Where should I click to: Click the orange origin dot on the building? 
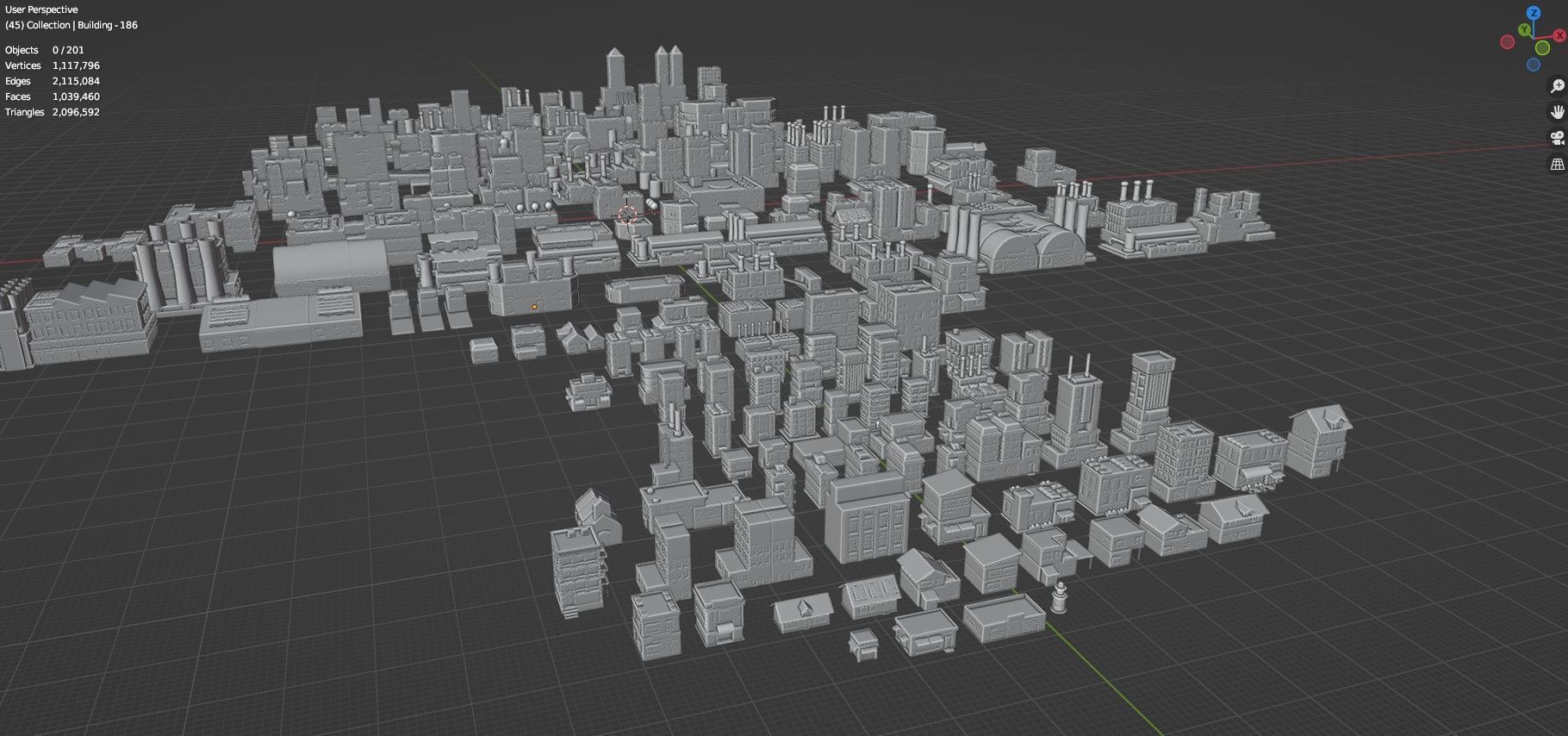(x=534, y=307)
